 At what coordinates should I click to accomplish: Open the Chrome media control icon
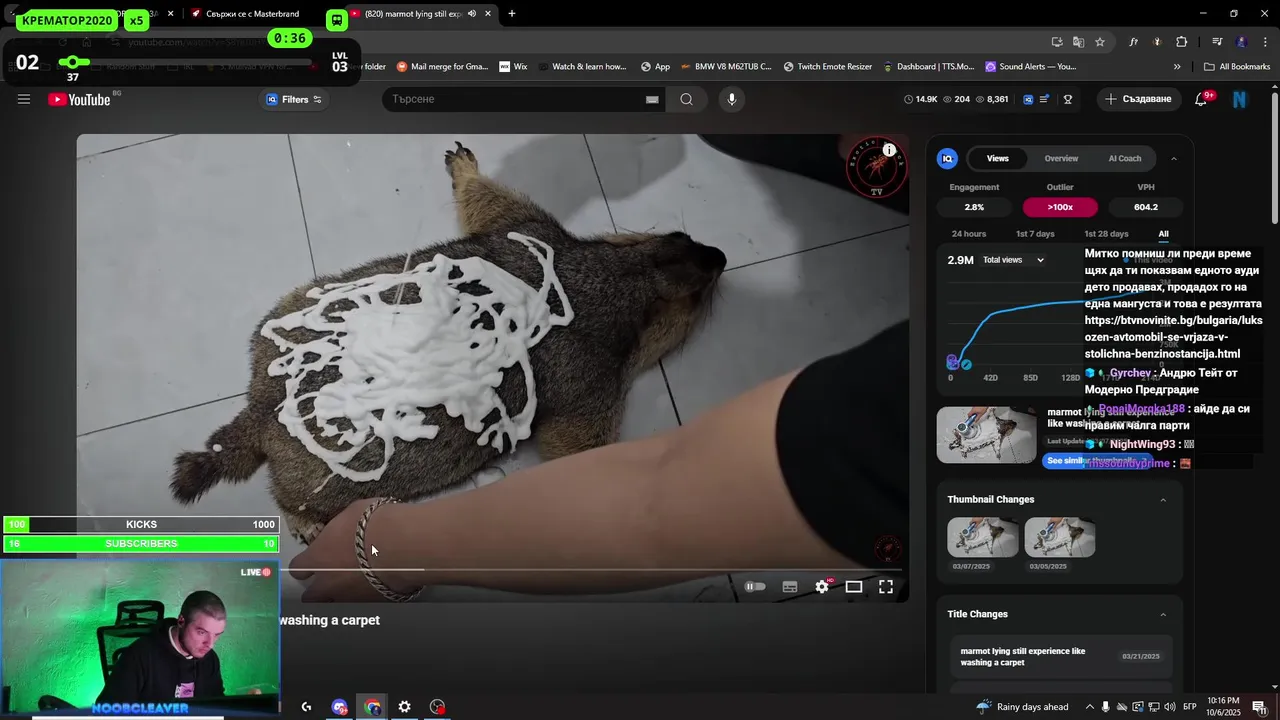(x=1217, y=42)
